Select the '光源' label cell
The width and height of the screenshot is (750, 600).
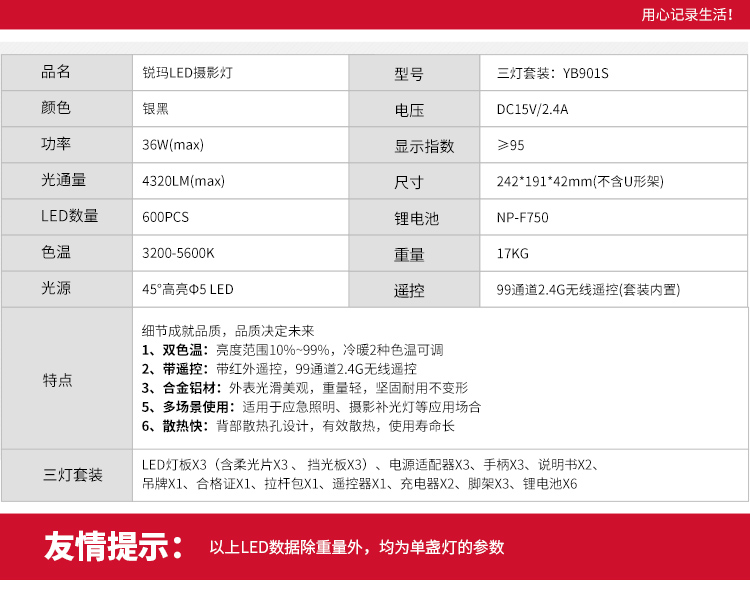pyautogui.click(x=67, y=289)
